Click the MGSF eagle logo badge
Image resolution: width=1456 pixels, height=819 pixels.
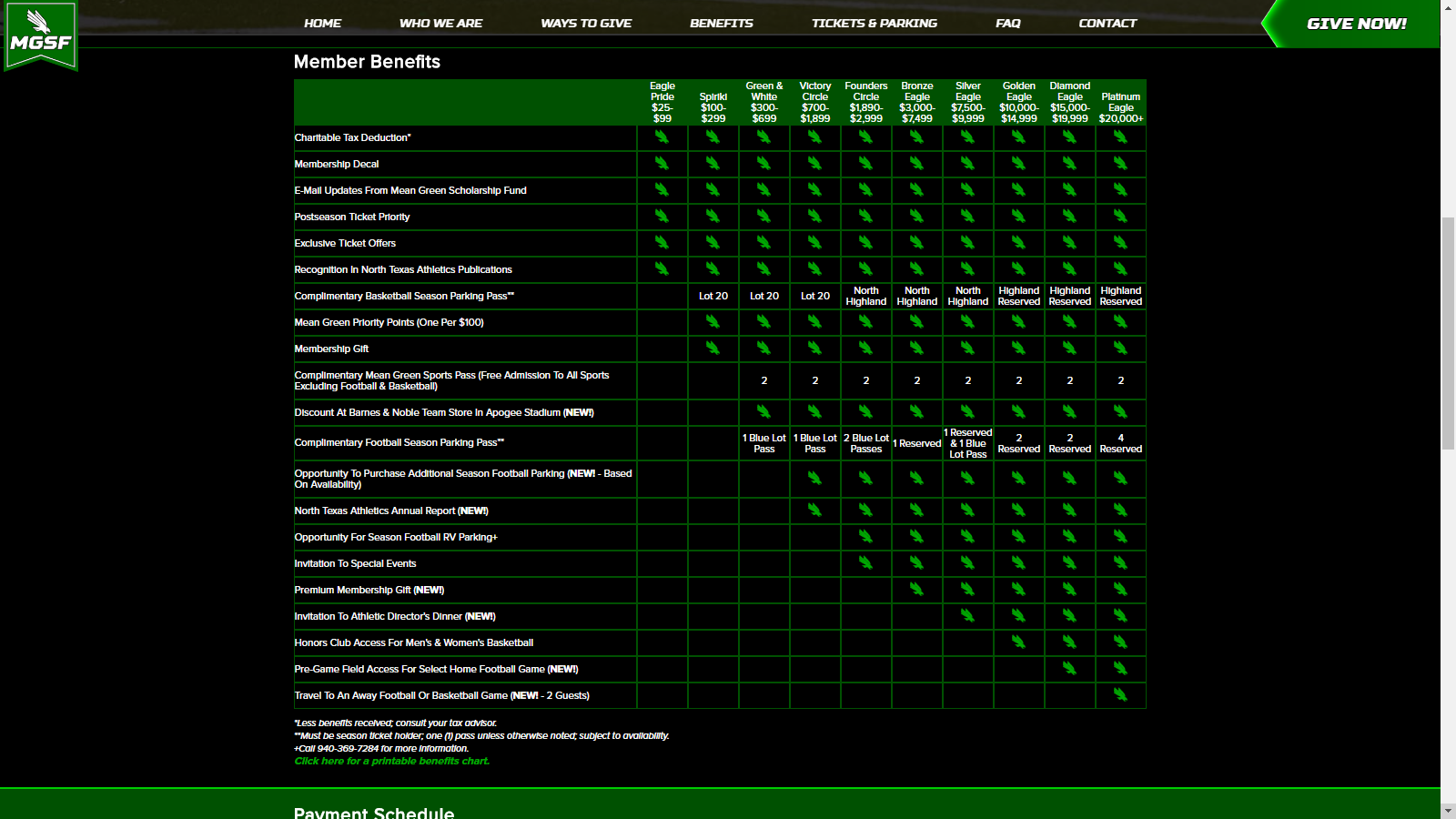pos(41,35)
